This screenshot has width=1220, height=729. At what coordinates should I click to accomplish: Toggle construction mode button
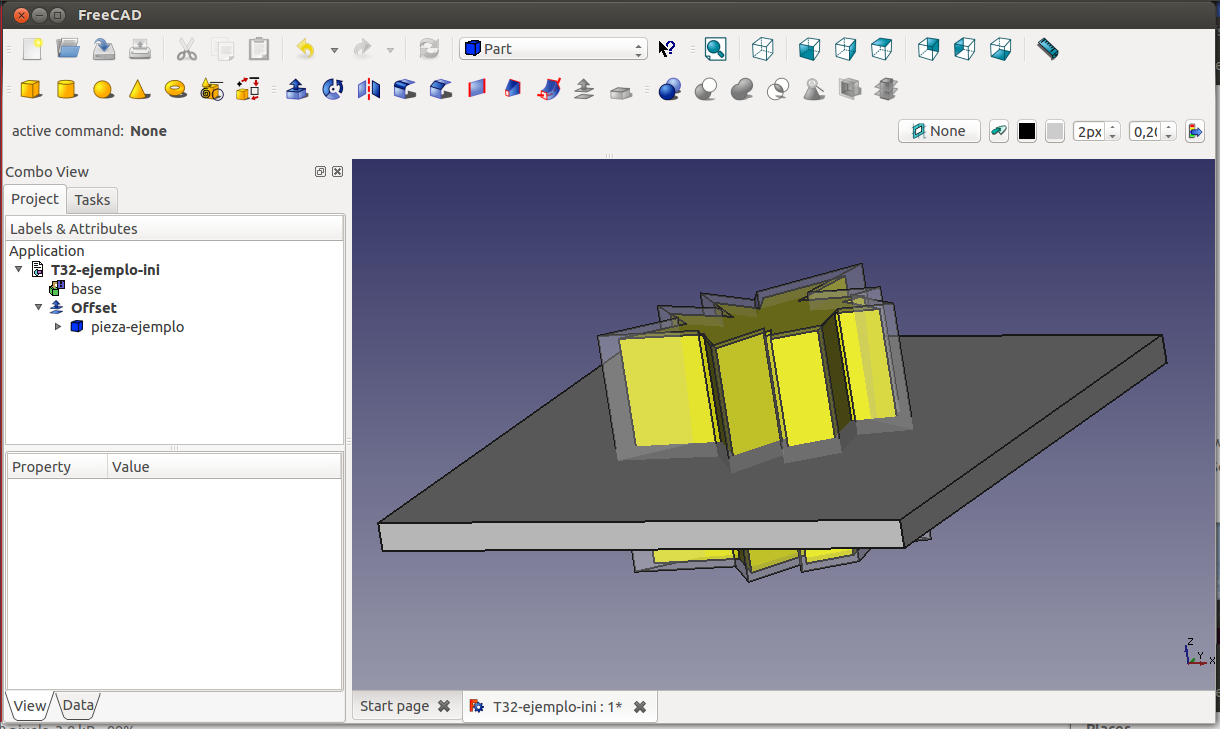[x=998, y=131]
